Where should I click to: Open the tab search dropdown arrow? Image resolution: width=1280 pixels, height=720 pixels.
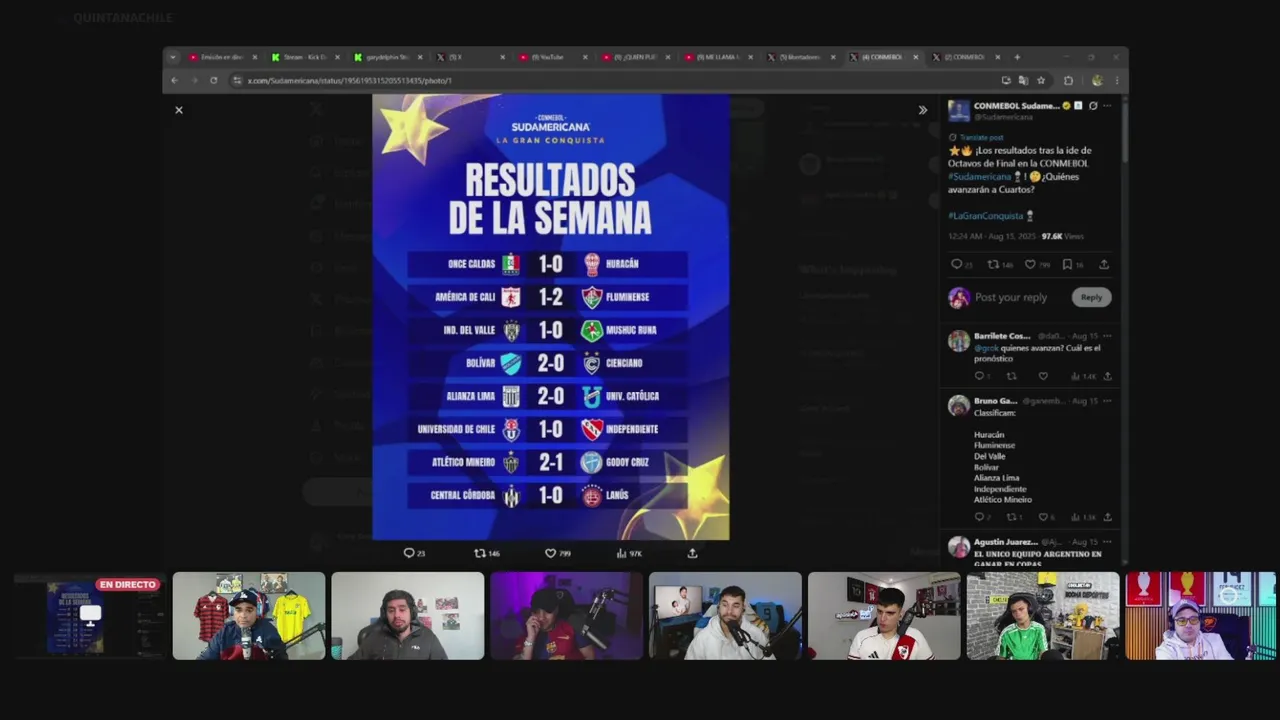coord(172,57)
